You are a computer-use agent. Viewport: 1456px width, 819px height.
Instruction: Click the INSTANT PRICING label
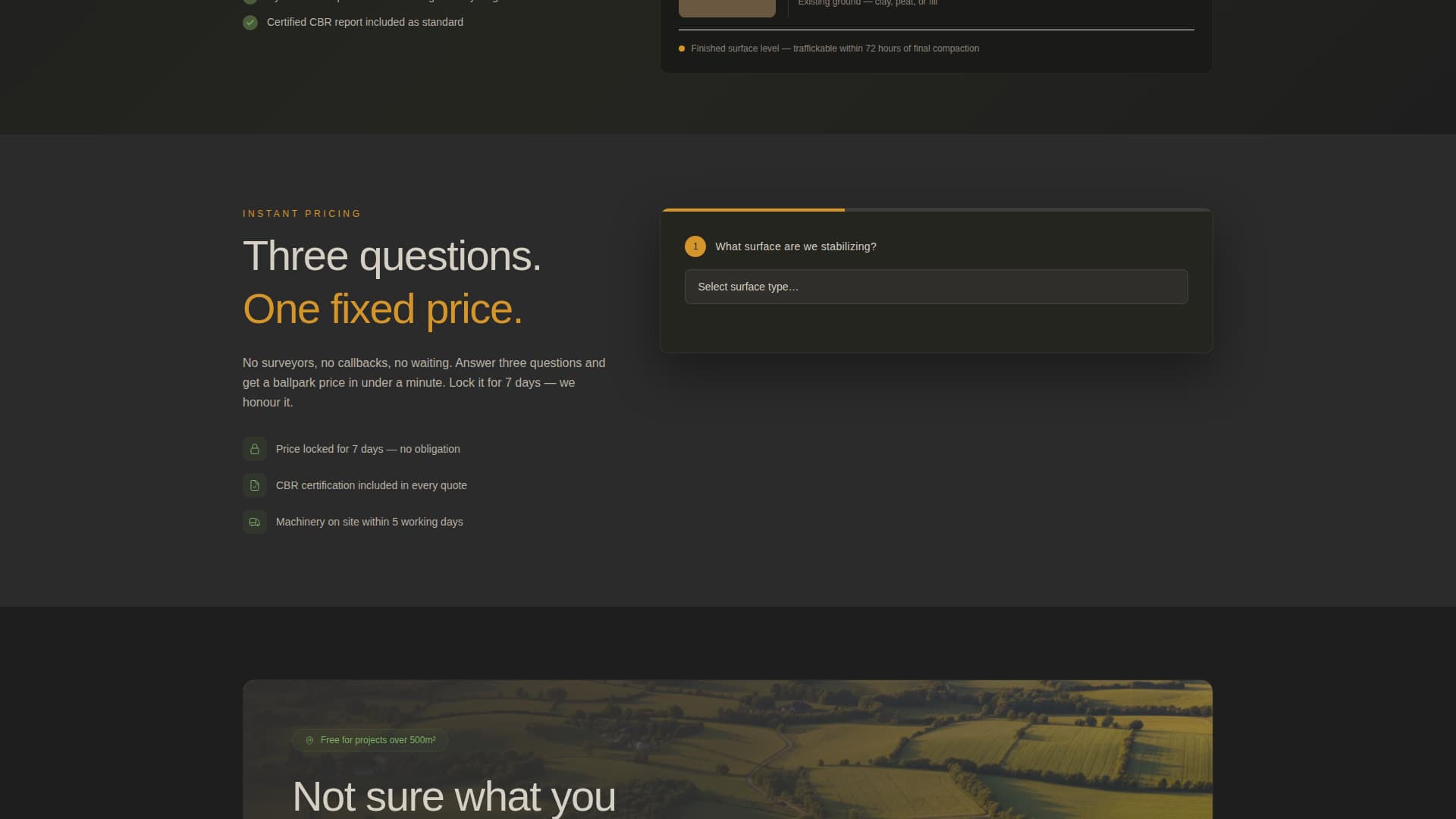[302, 214]
